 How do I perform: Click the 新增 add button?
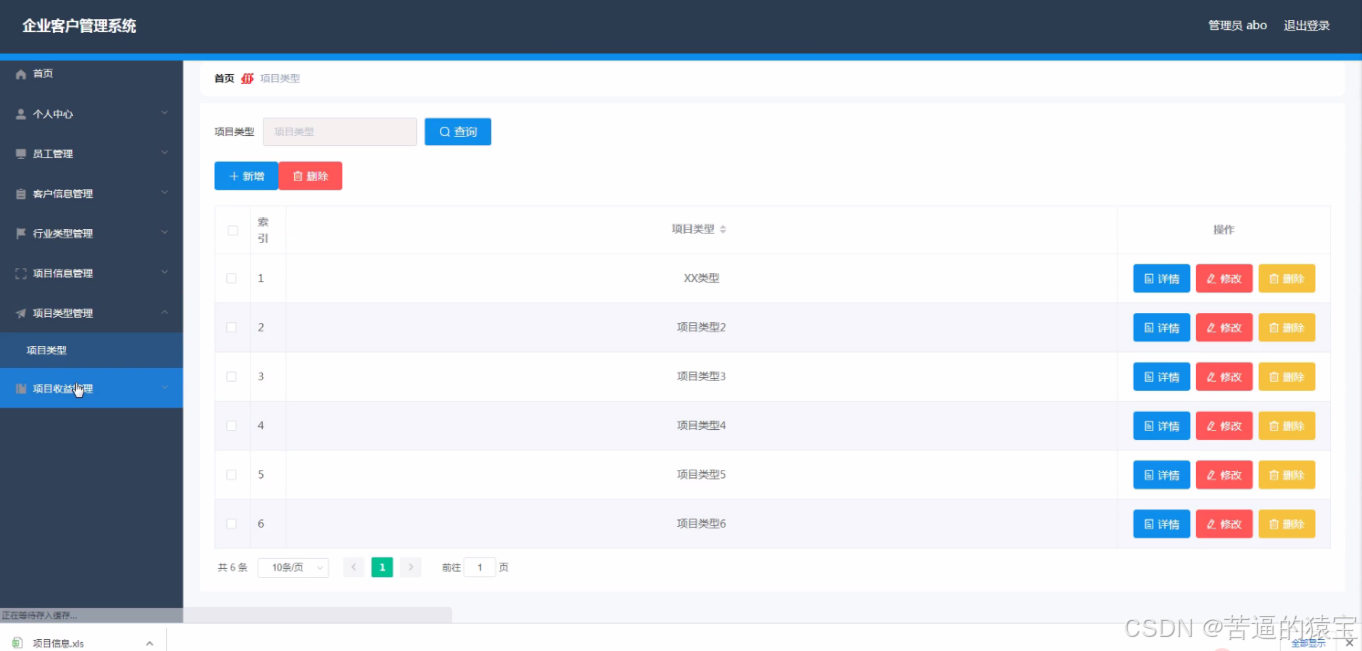click(246, 176)
